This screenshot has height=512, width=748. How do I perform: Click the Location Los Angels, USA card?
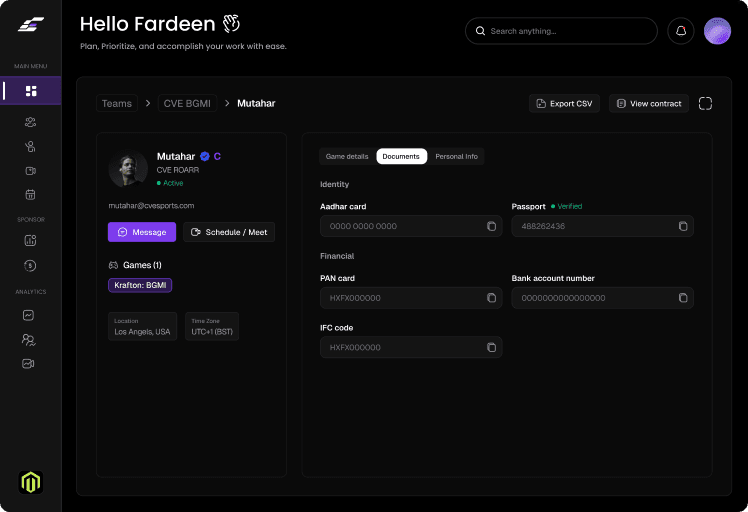143,326
